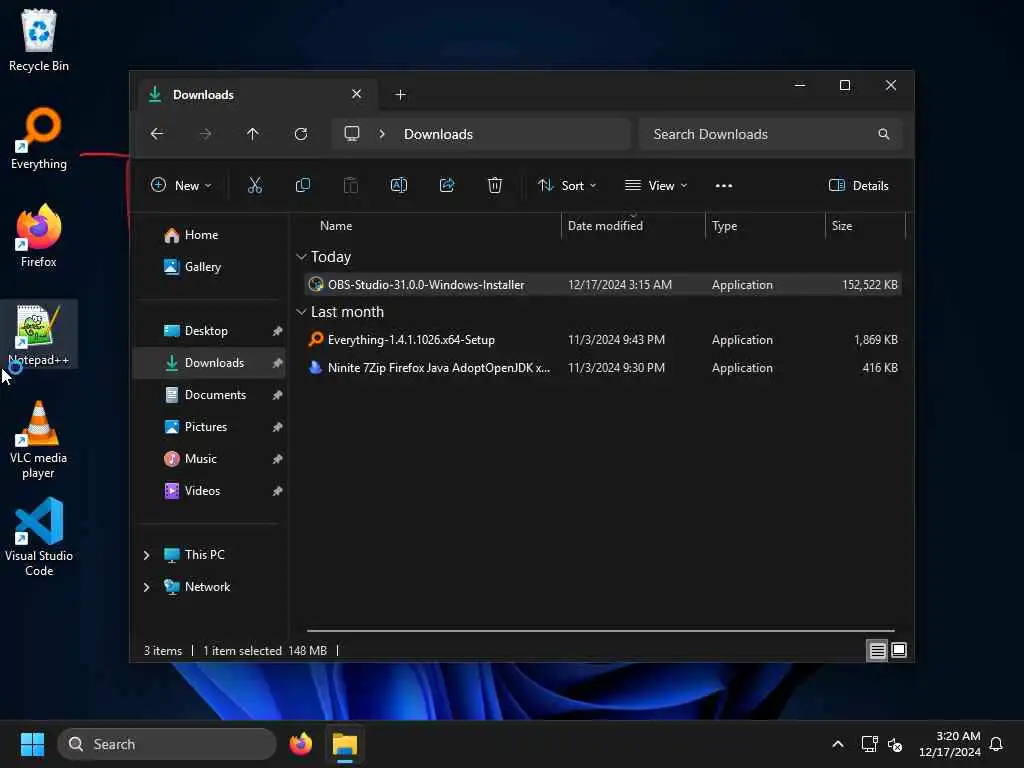Open the Sort dropdown menu
The width and height of the screenshot is (1024, 768).
567,185
